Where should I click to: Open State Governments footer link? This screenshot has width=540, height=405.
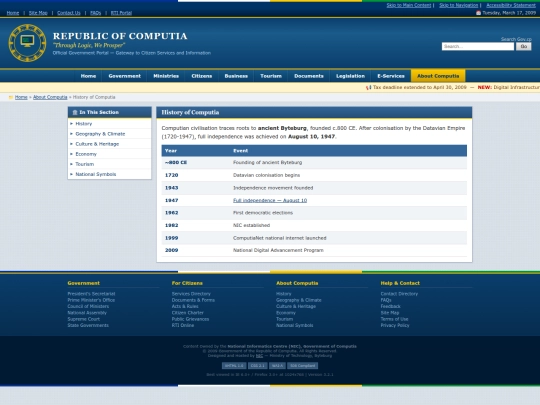[88, 325]
